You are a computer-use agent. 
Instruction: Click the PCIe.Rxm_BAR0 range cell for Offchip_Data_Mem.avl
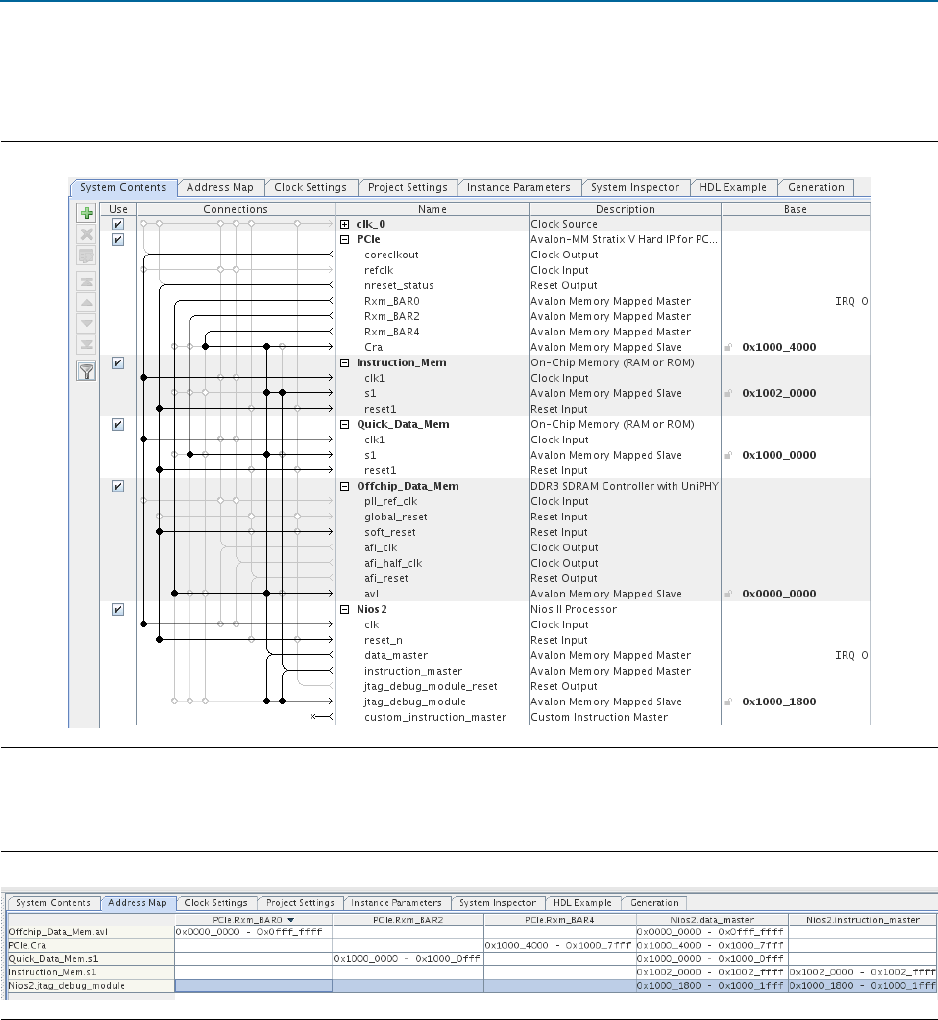254,932
